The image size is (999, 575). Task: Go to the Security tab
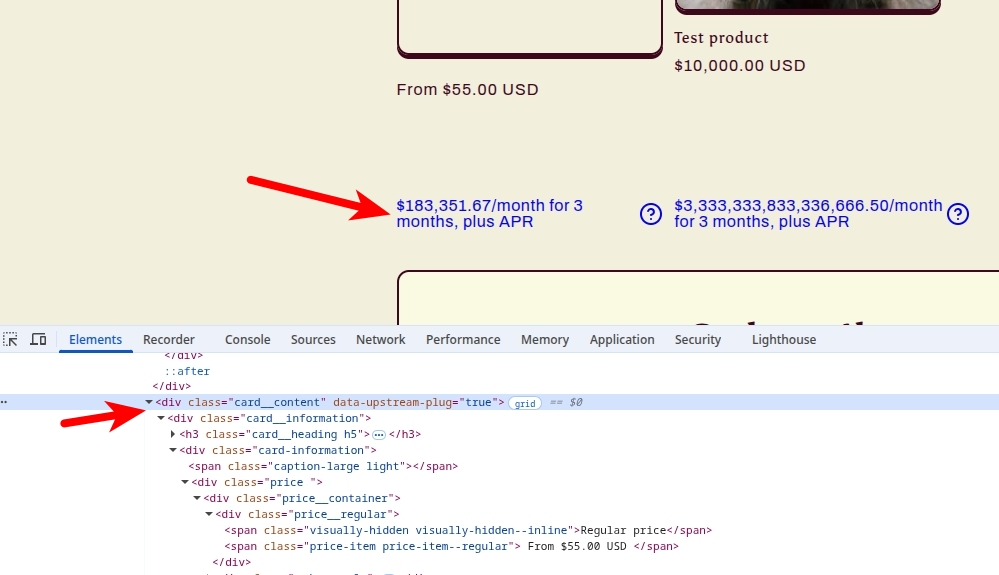[x=698, y=339]
